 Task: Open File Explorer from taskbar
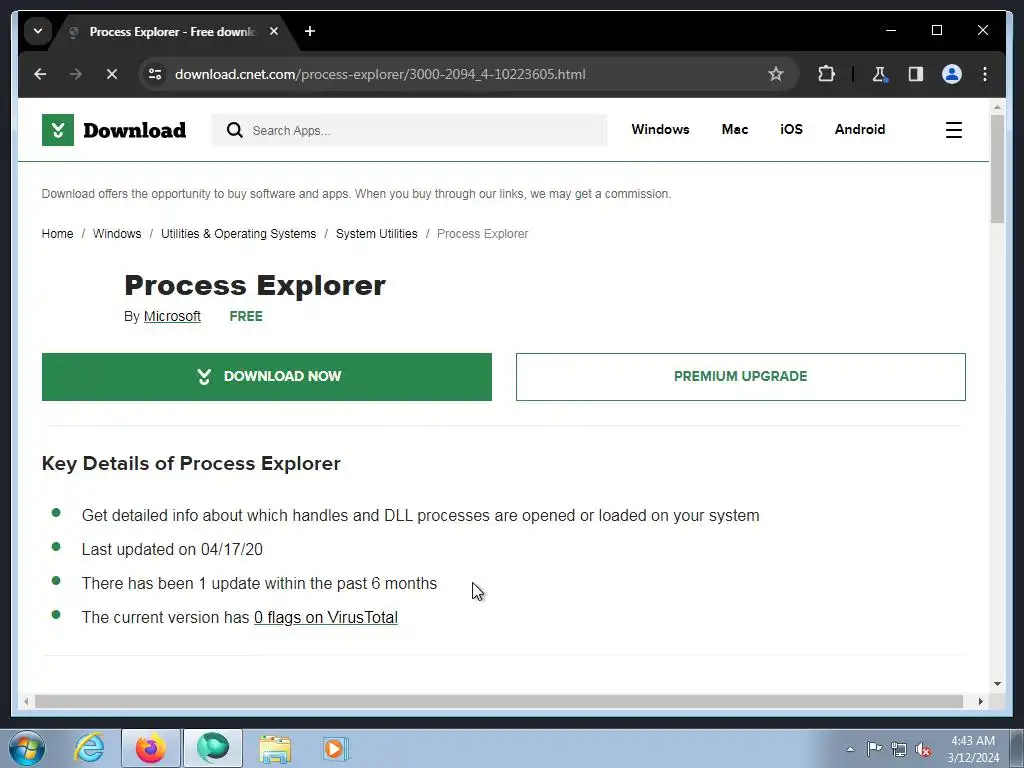coord(275,748)
